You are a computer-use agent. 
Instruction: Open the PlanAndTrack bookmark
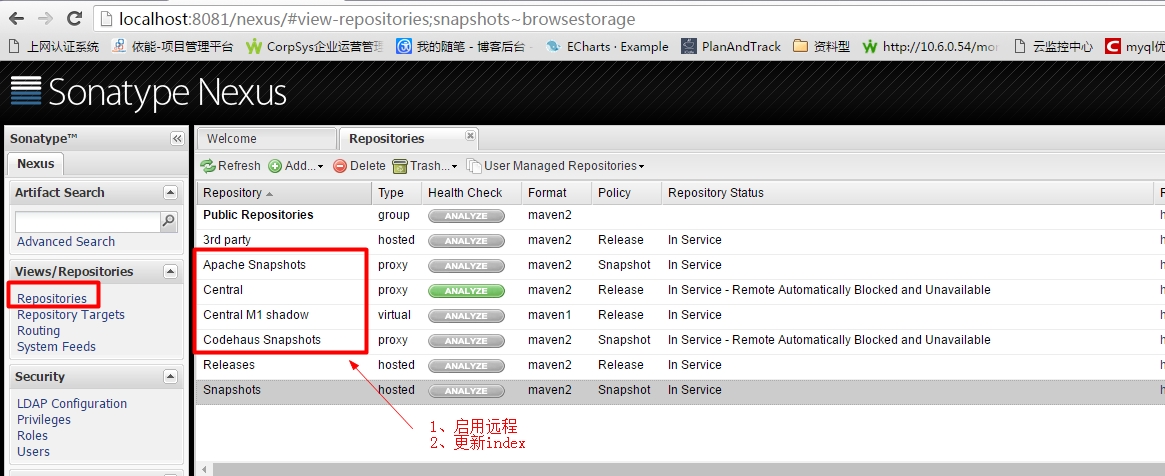731,47
